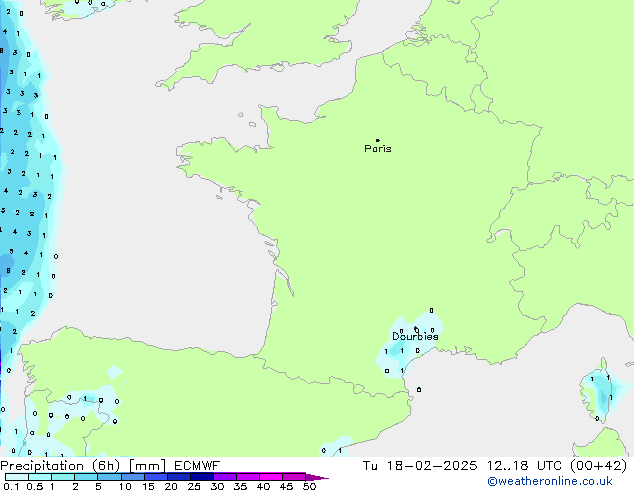Click the '45' legend scale value

pos(286,486)
